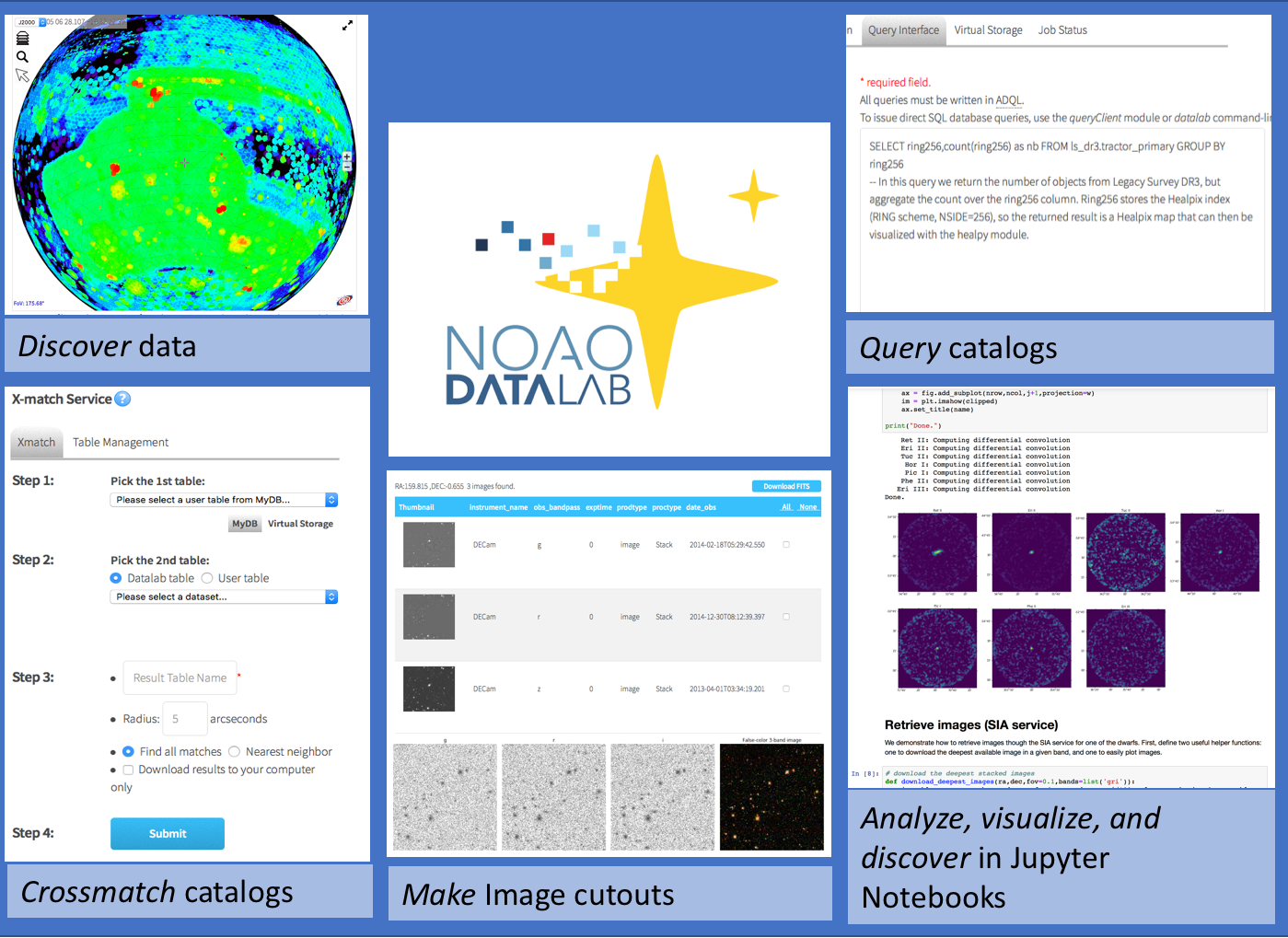The width and height of the screenshot is (1288, 938).
Task: Select the User table radio button
Action: point(207,578)
